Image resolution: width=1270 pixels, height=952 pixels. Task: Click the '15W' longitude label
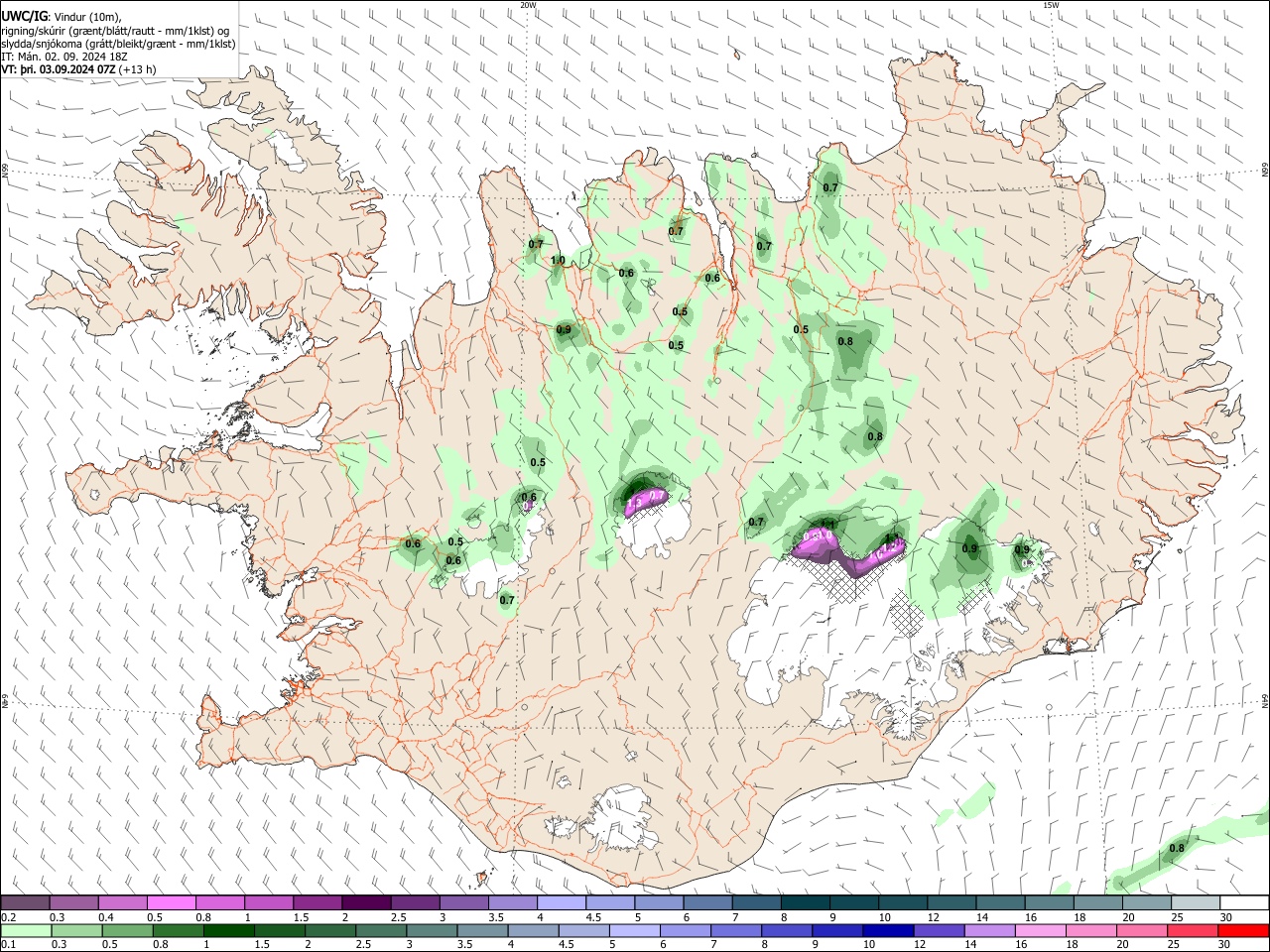(x=1051, y=5)
